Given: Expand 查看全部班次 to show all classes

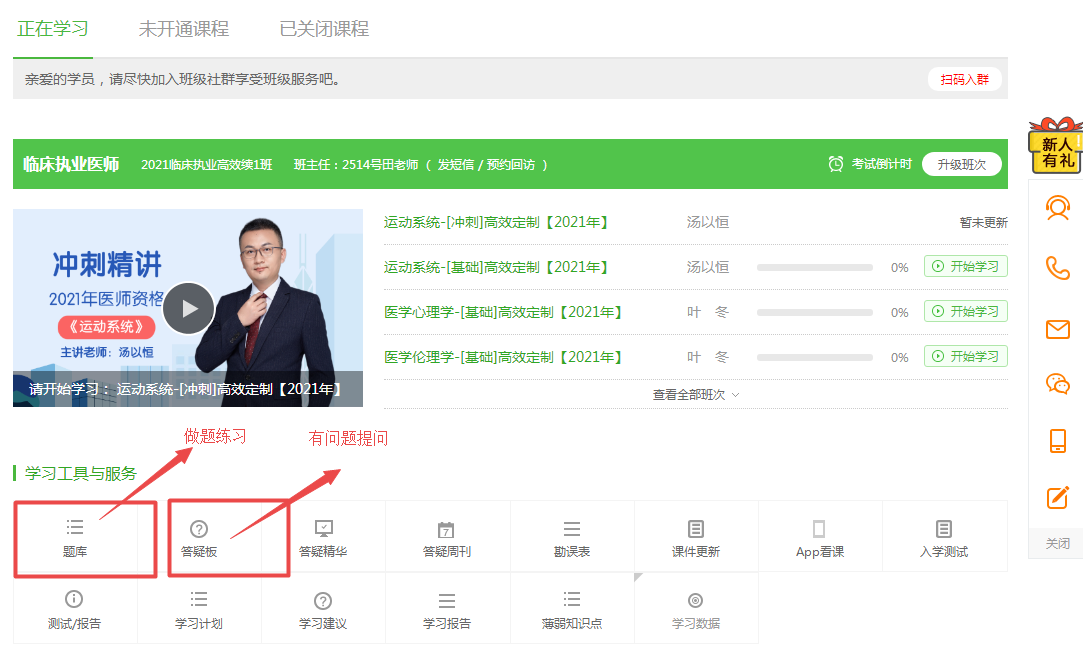Looking at the screenshot, I should click(x=694, y=394).
